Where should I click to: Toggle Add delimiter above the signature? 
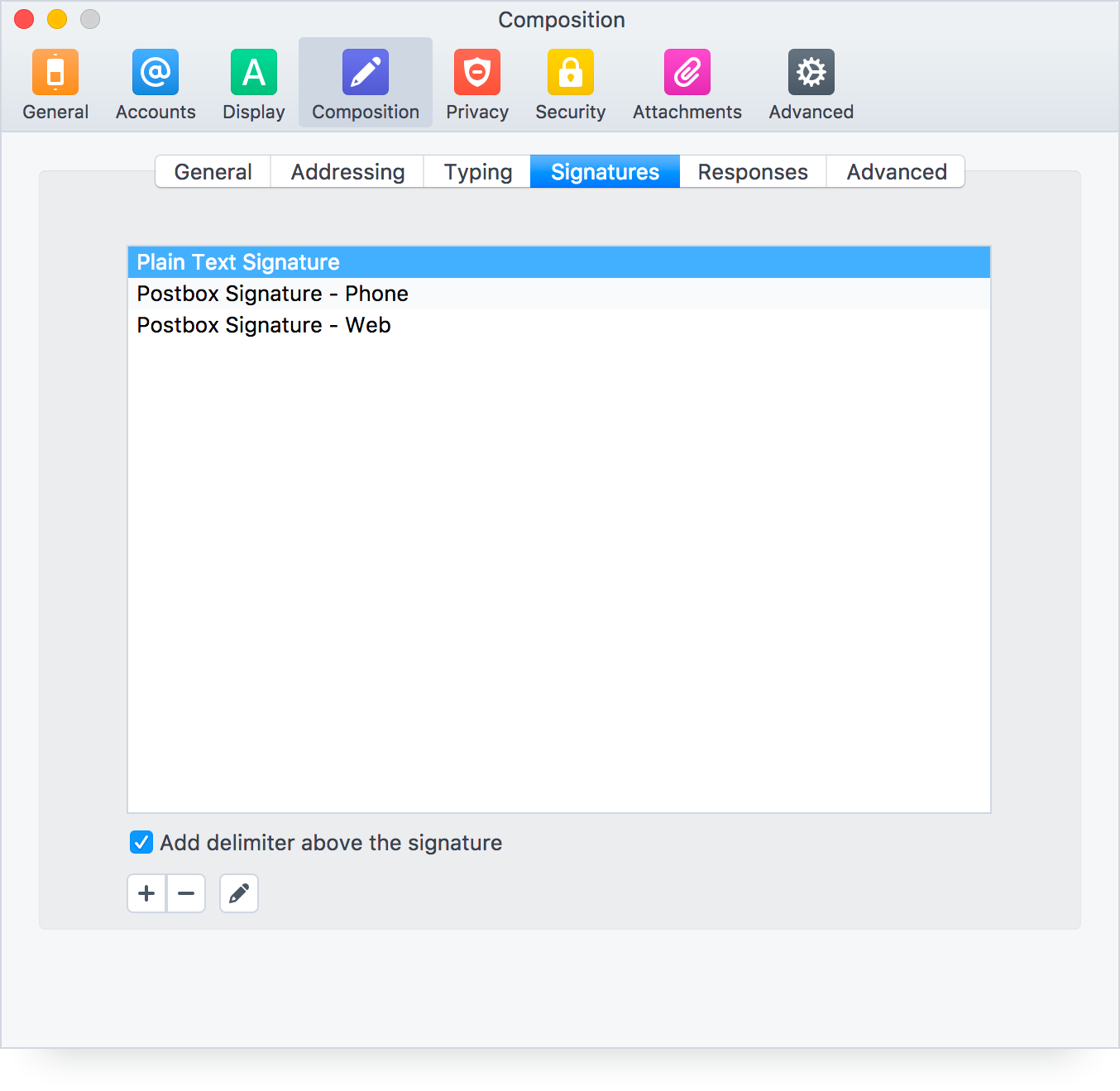(x=141, y=843)
